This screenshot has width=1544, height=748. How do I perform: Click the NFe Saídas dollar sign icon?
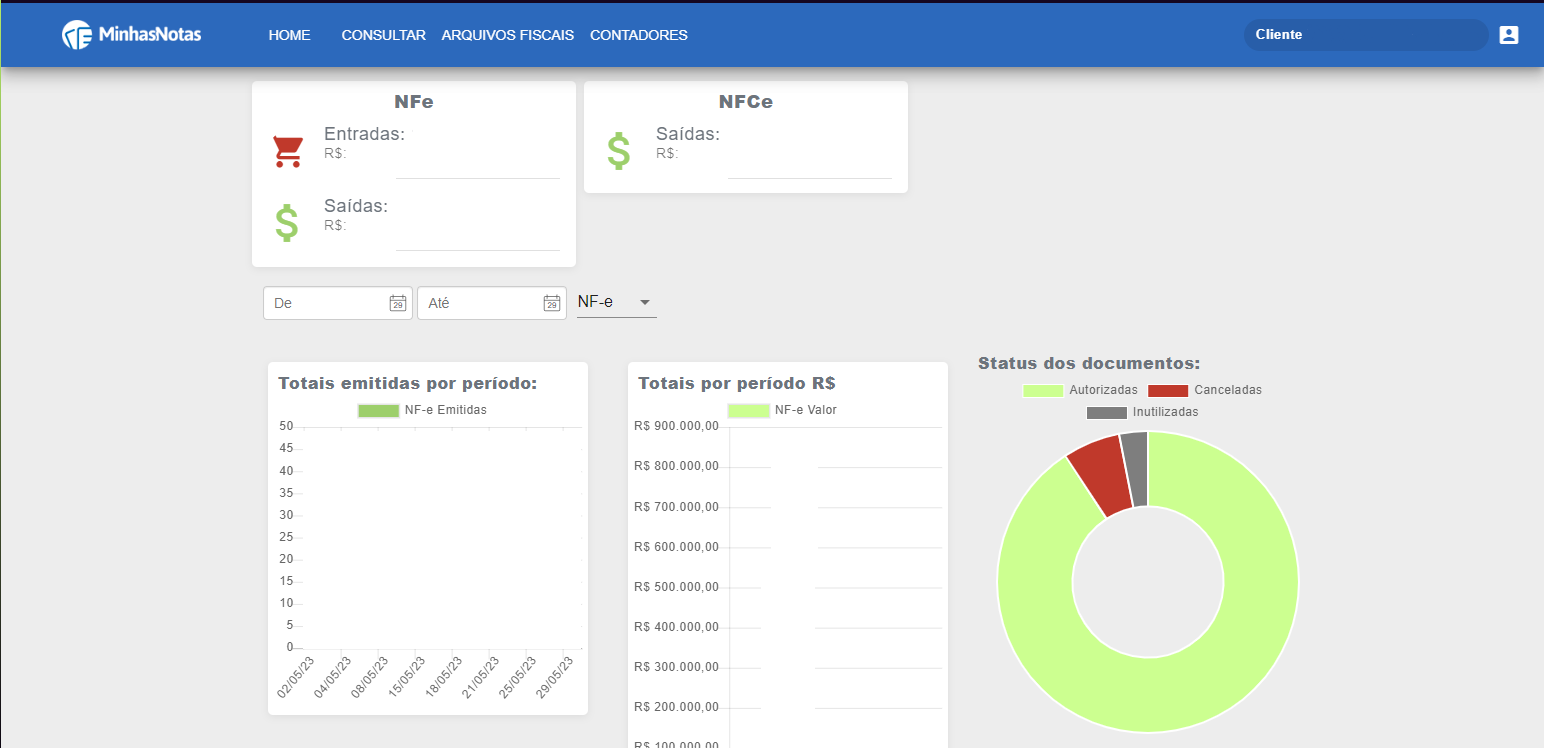pos(287,223)
